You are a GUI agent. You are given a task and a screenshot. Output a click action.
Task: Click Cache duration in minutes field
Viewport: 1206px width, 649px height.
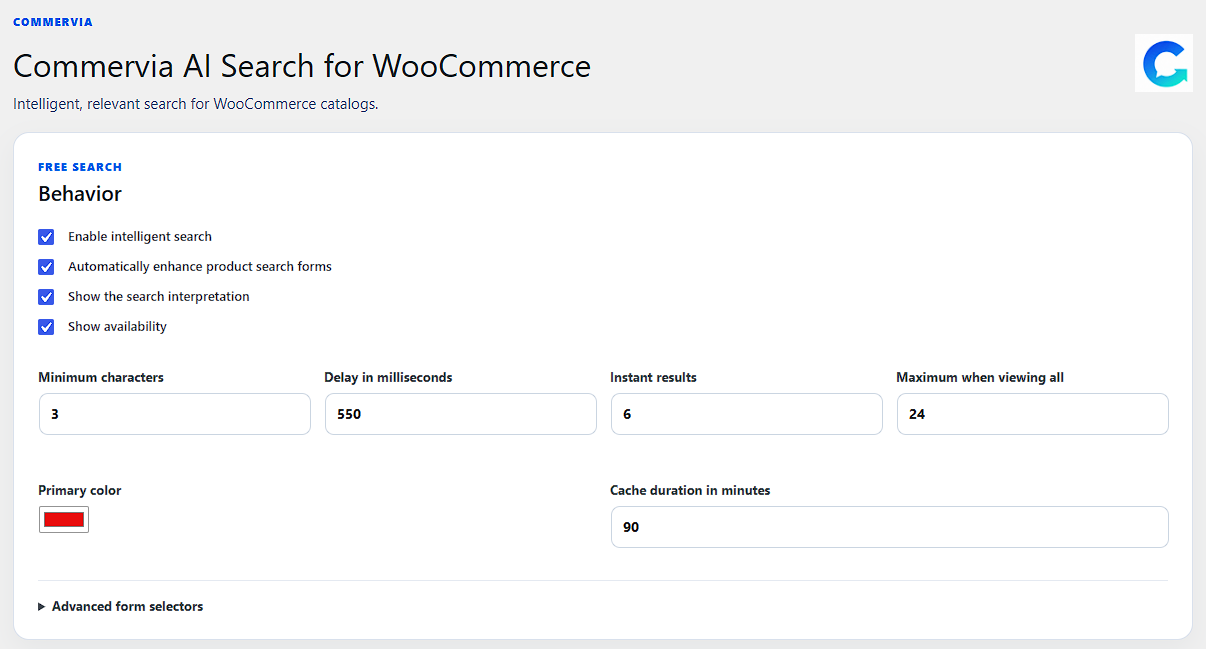tap(890, 527)
